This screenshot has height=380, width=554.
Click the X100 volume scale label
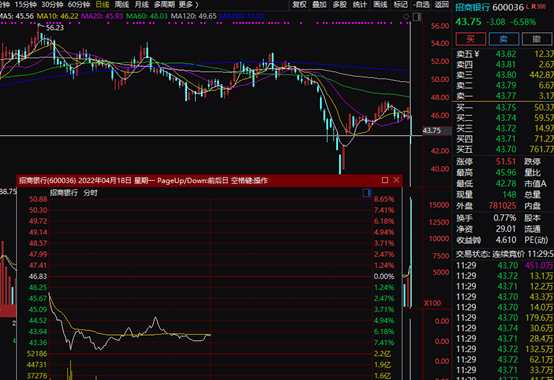(x=432, y=303)
